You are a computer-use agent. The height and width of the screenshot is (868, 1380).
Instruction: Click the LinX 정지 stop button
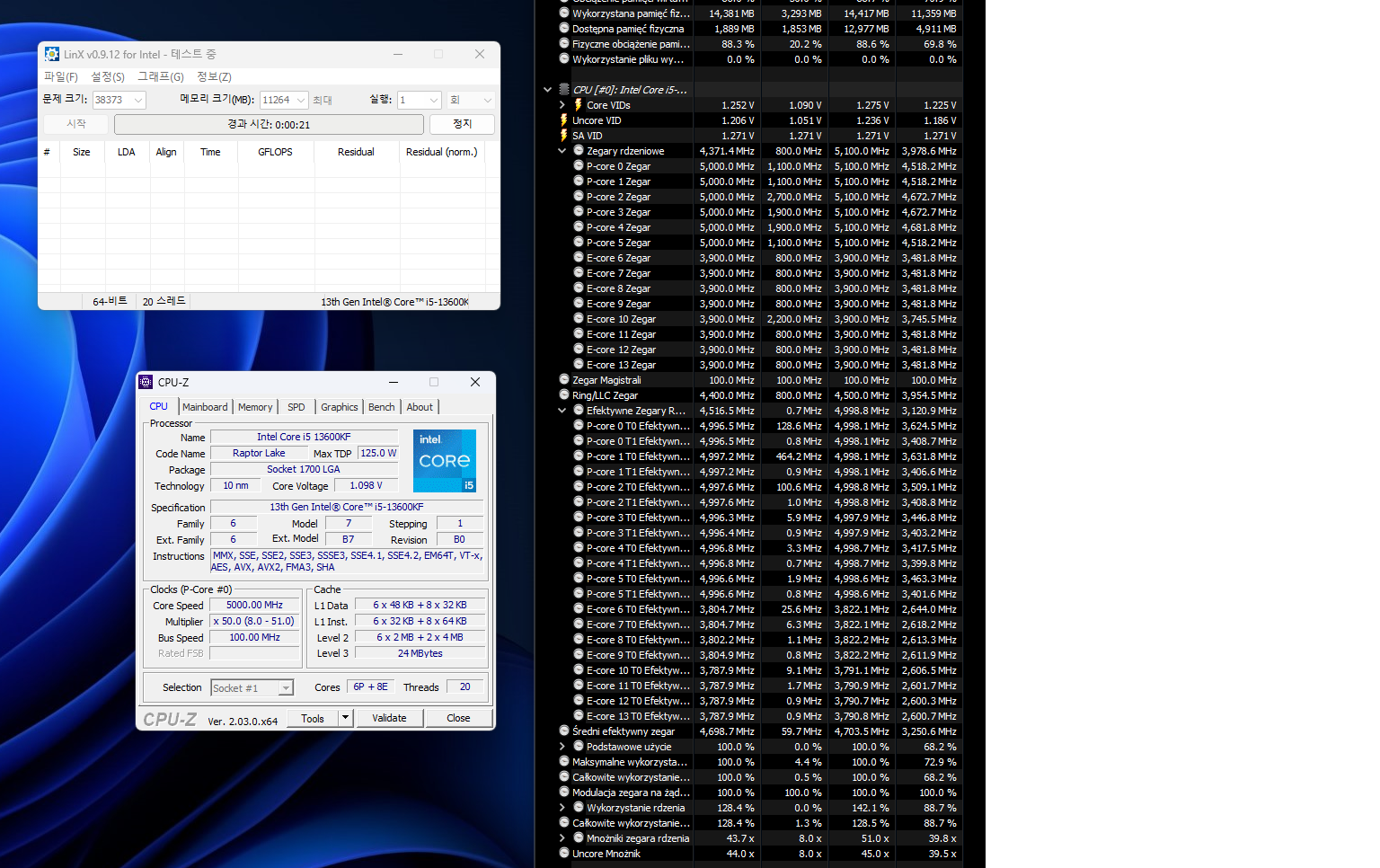tap(462, 124)
